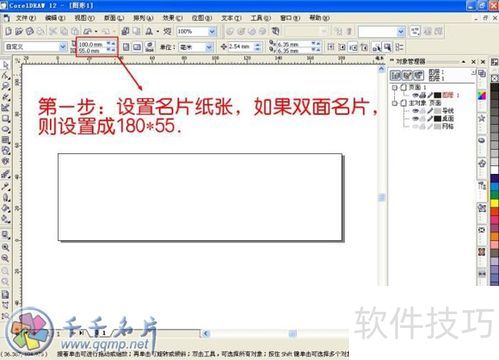Image resolution: width=499 pixels, height=360 pixels.
Task: Open the undo history dropdown arrow
Action: [96, 31]
